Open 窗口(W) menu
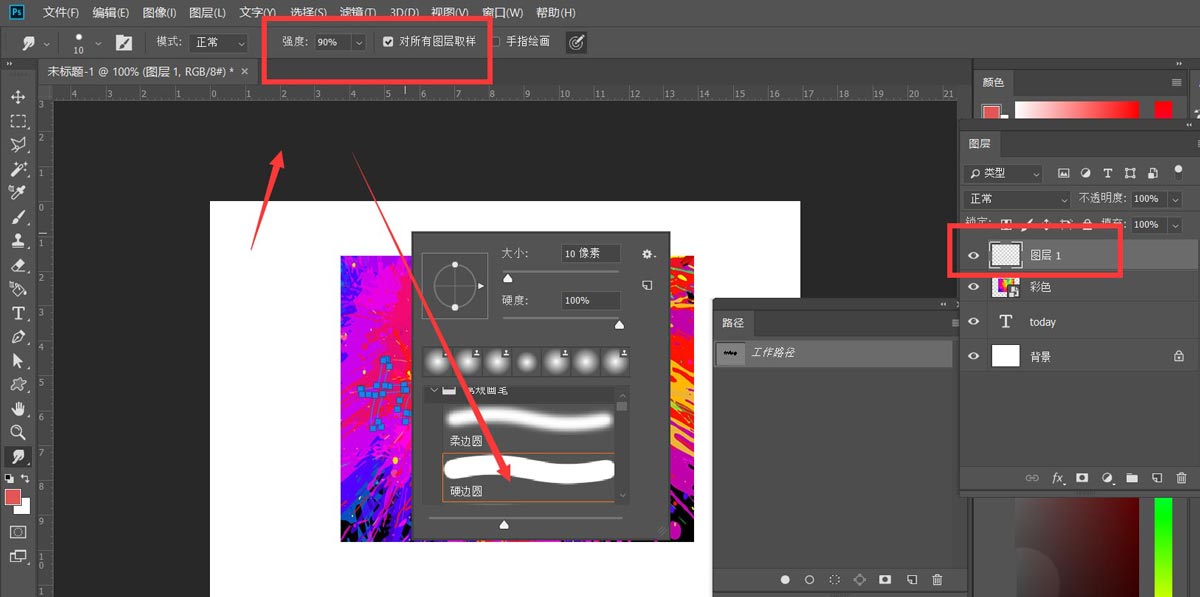The height and width of the screenshot is (597, 1200). click(504, 13)
